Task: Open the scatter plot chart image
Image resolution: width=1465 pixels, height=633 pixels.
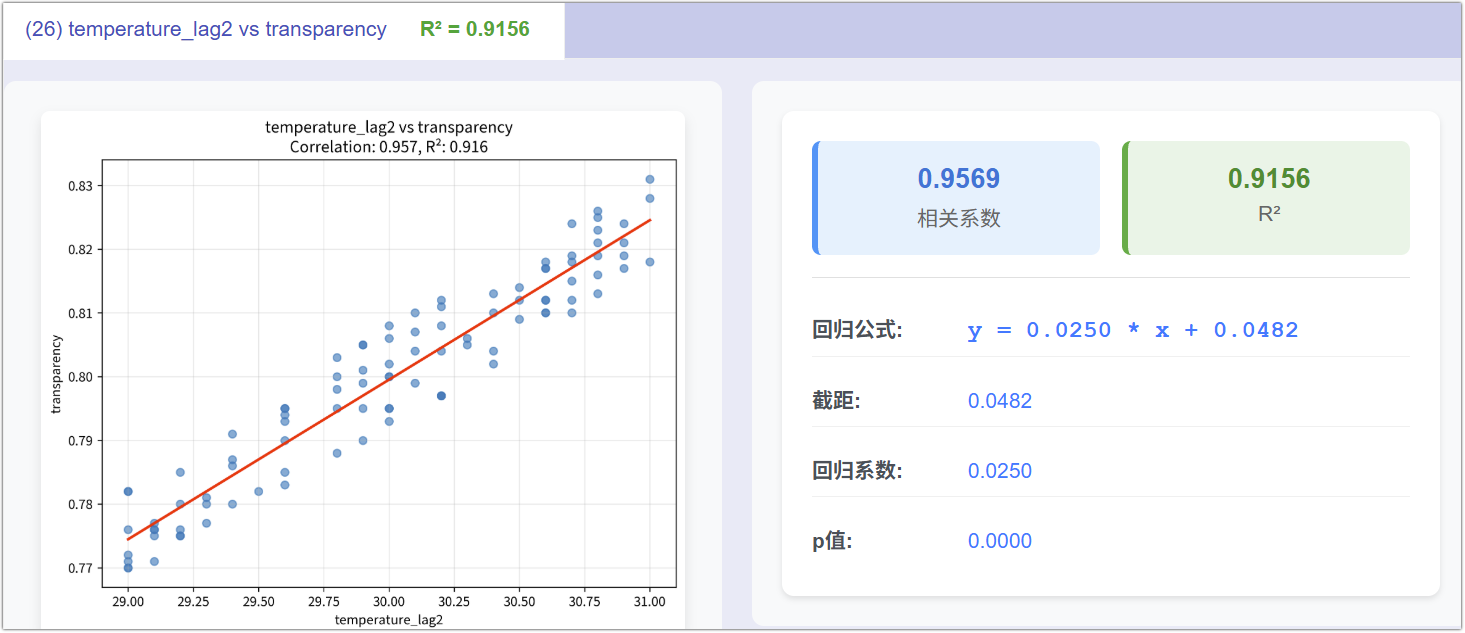Action: tap(363, 370)
